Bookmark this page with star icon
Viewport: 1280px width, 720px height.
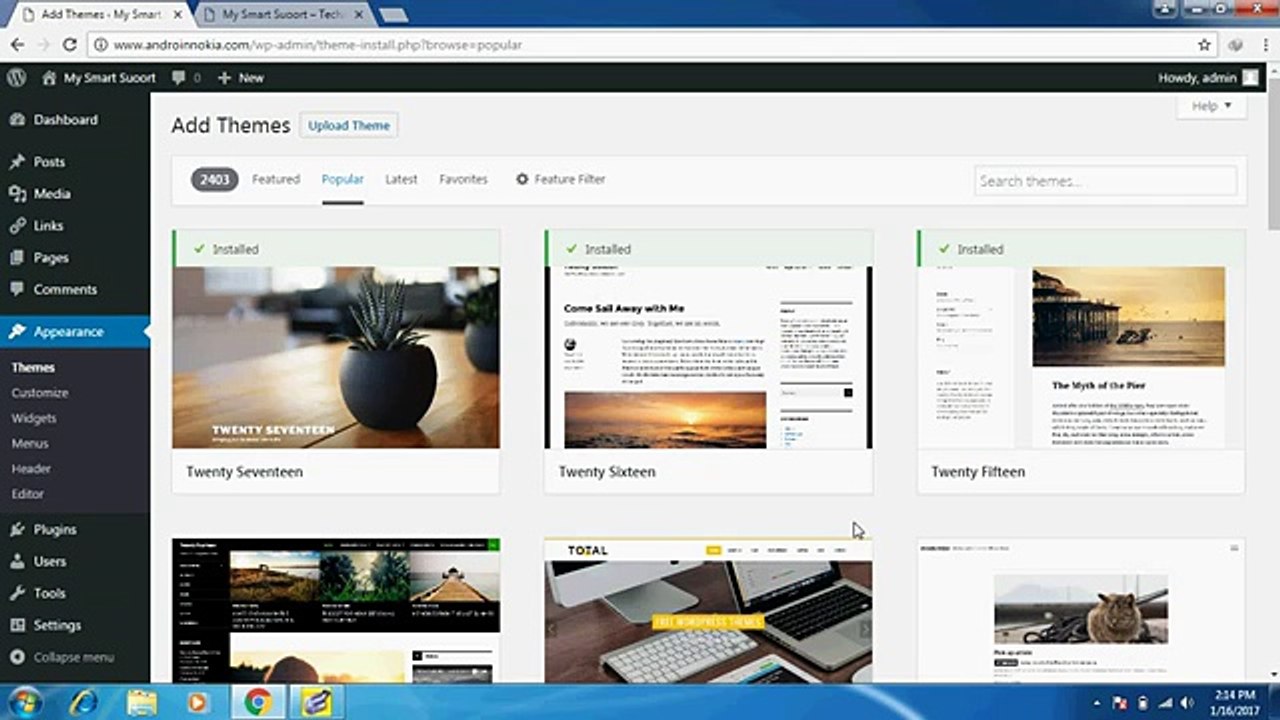point(1204,45)
